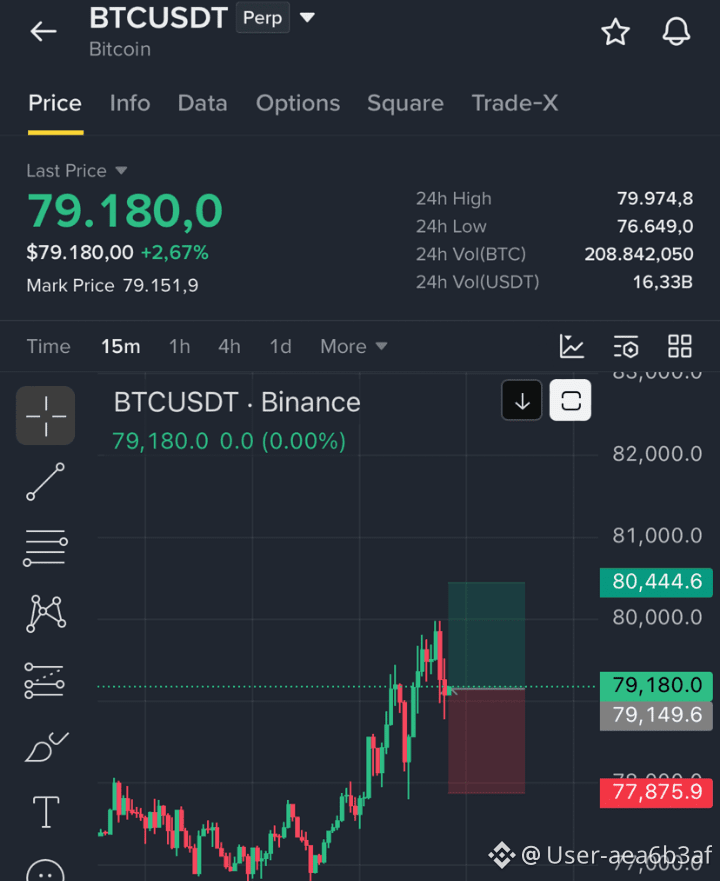This screenshot has width=720, height=881.
Task: Open price alert bell icon
Action: (676, 31)
